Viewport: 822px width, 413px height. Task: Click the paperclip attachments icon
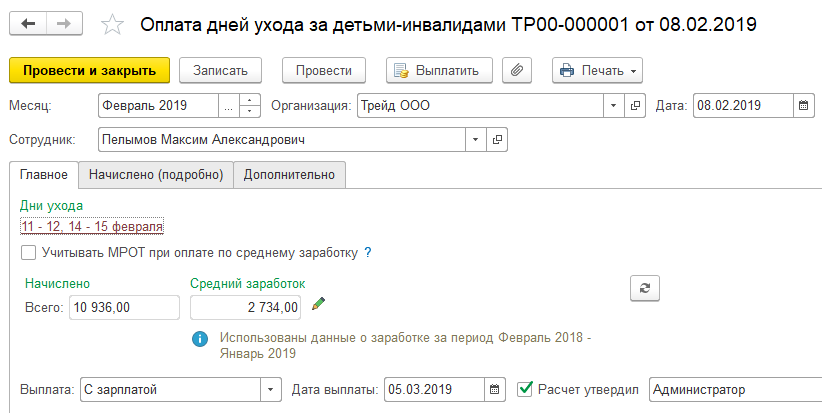(518, 70)
